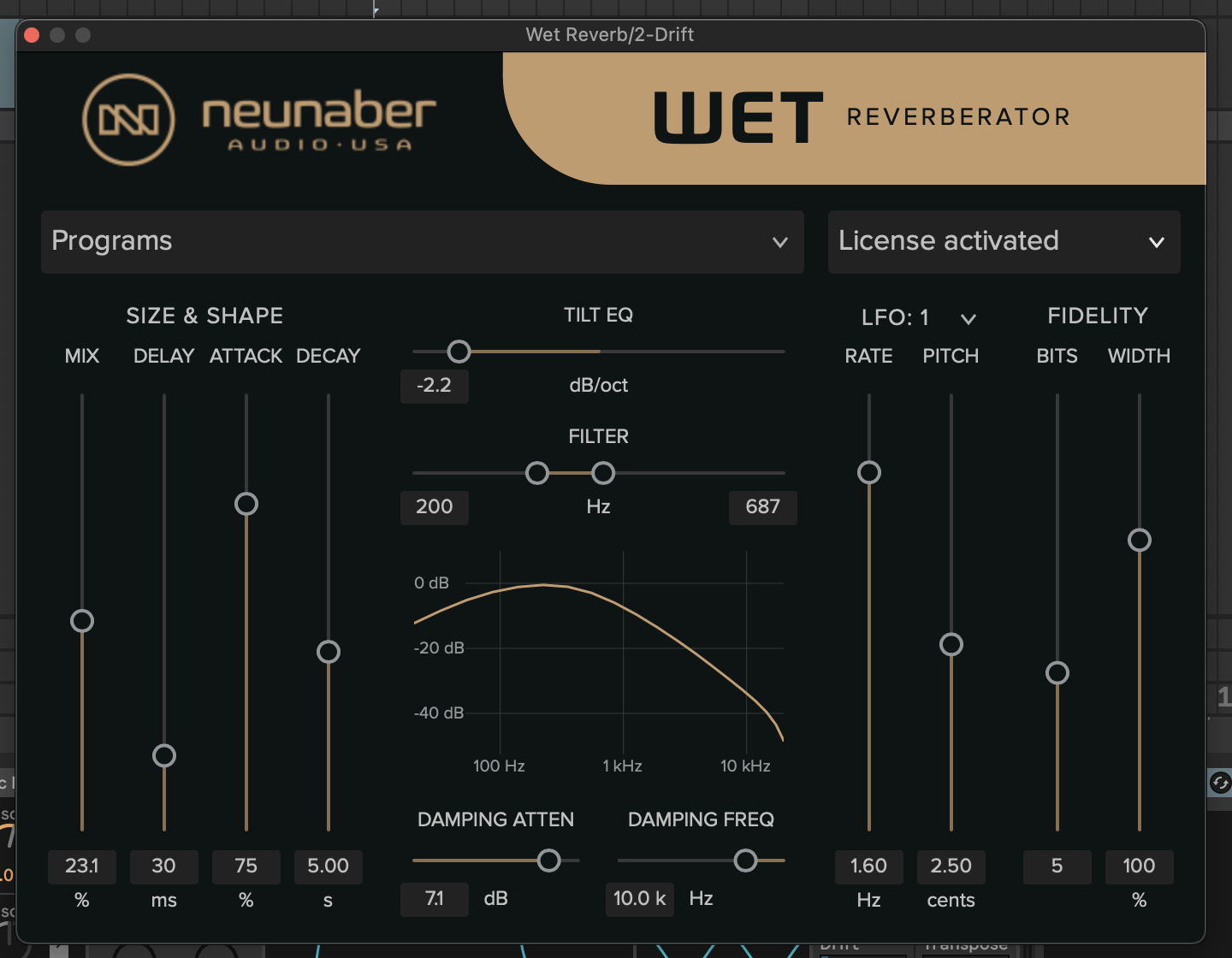Click the LFO RATE slider handle

point(869,472)
